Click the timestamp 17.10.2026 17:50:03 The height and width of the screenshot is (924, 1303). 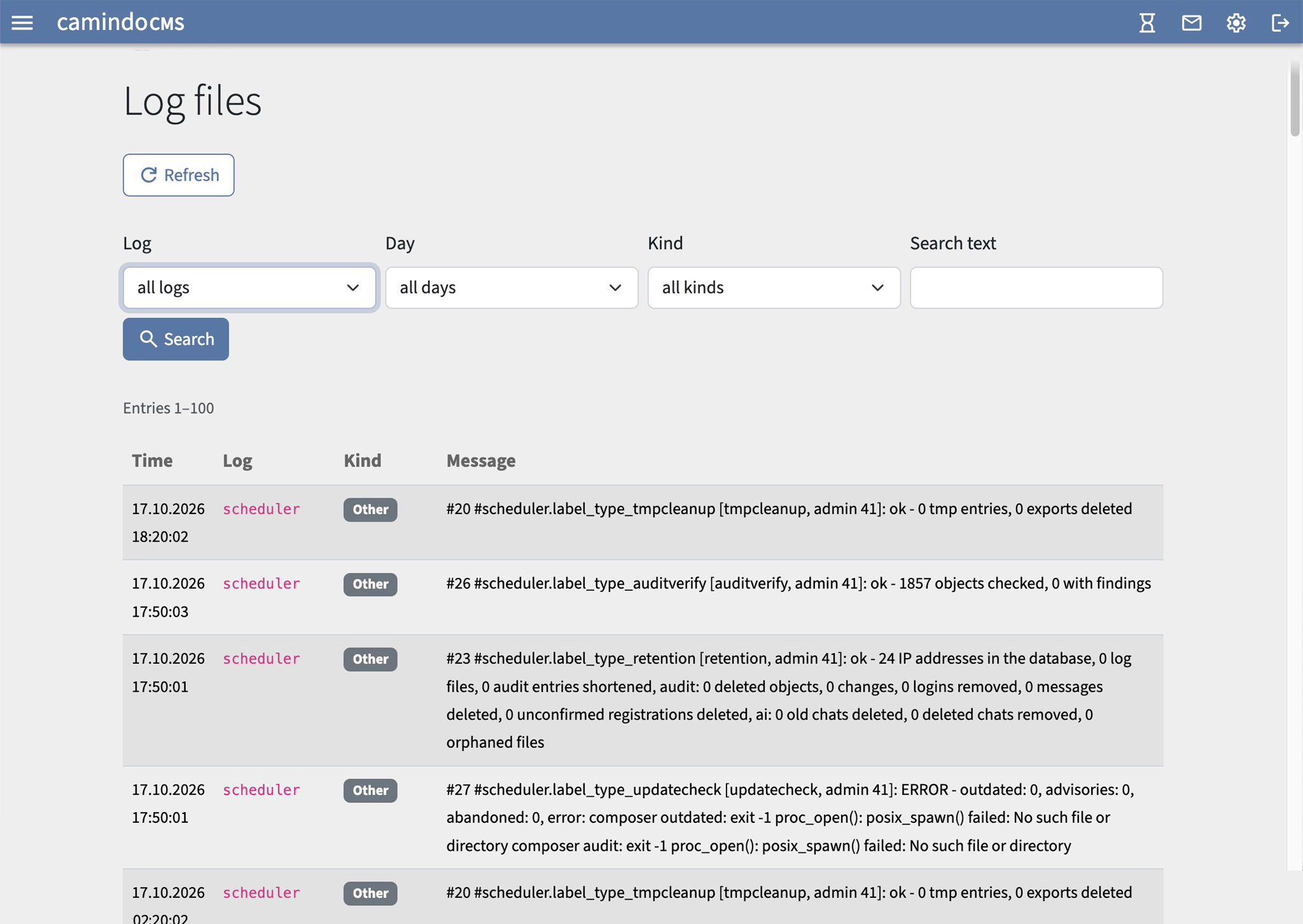(x=168, y=598)
